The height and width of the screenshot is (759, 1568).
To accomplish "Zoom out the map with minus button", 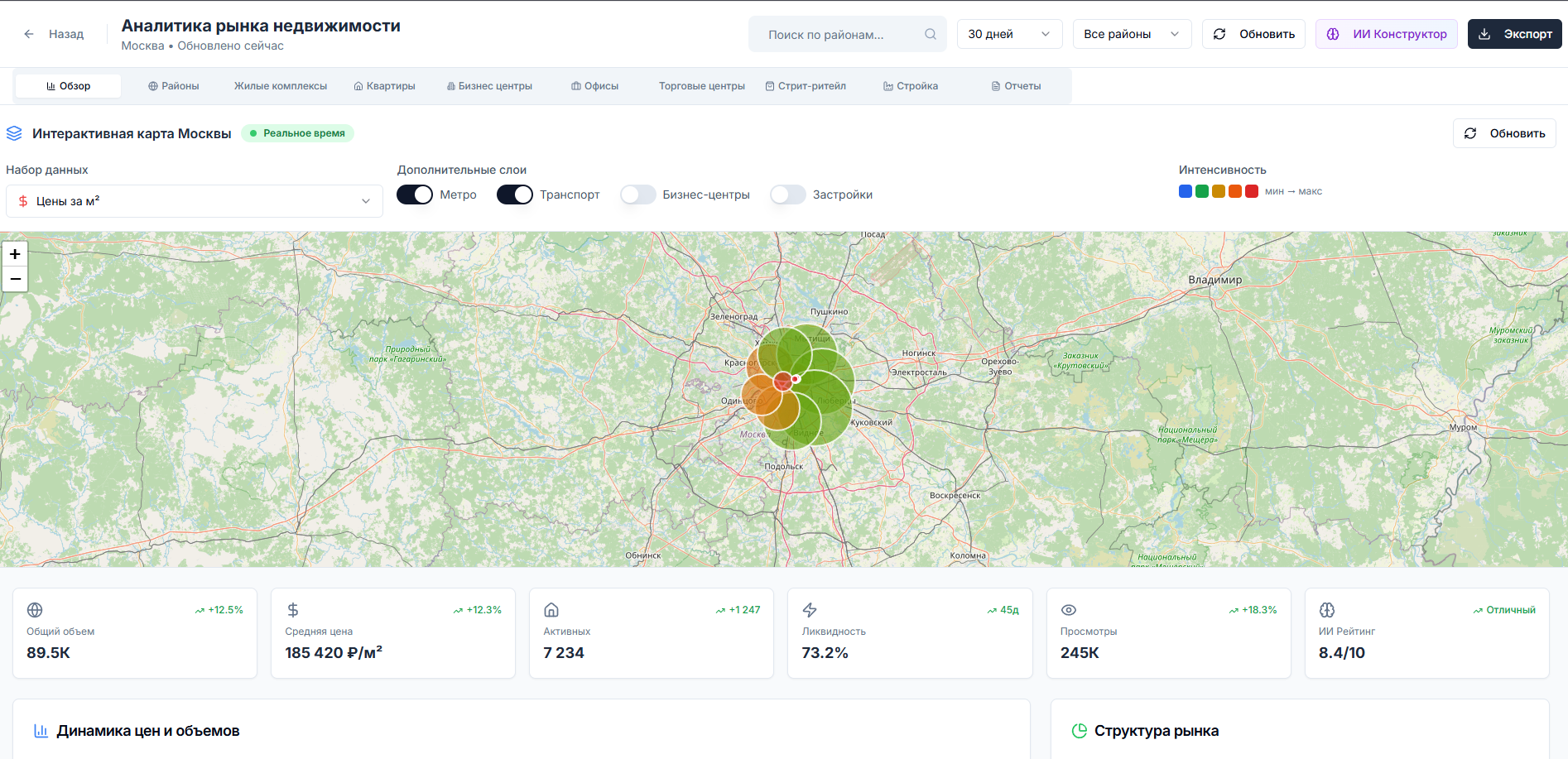I will pyautogui.click(x=15, y=279).
